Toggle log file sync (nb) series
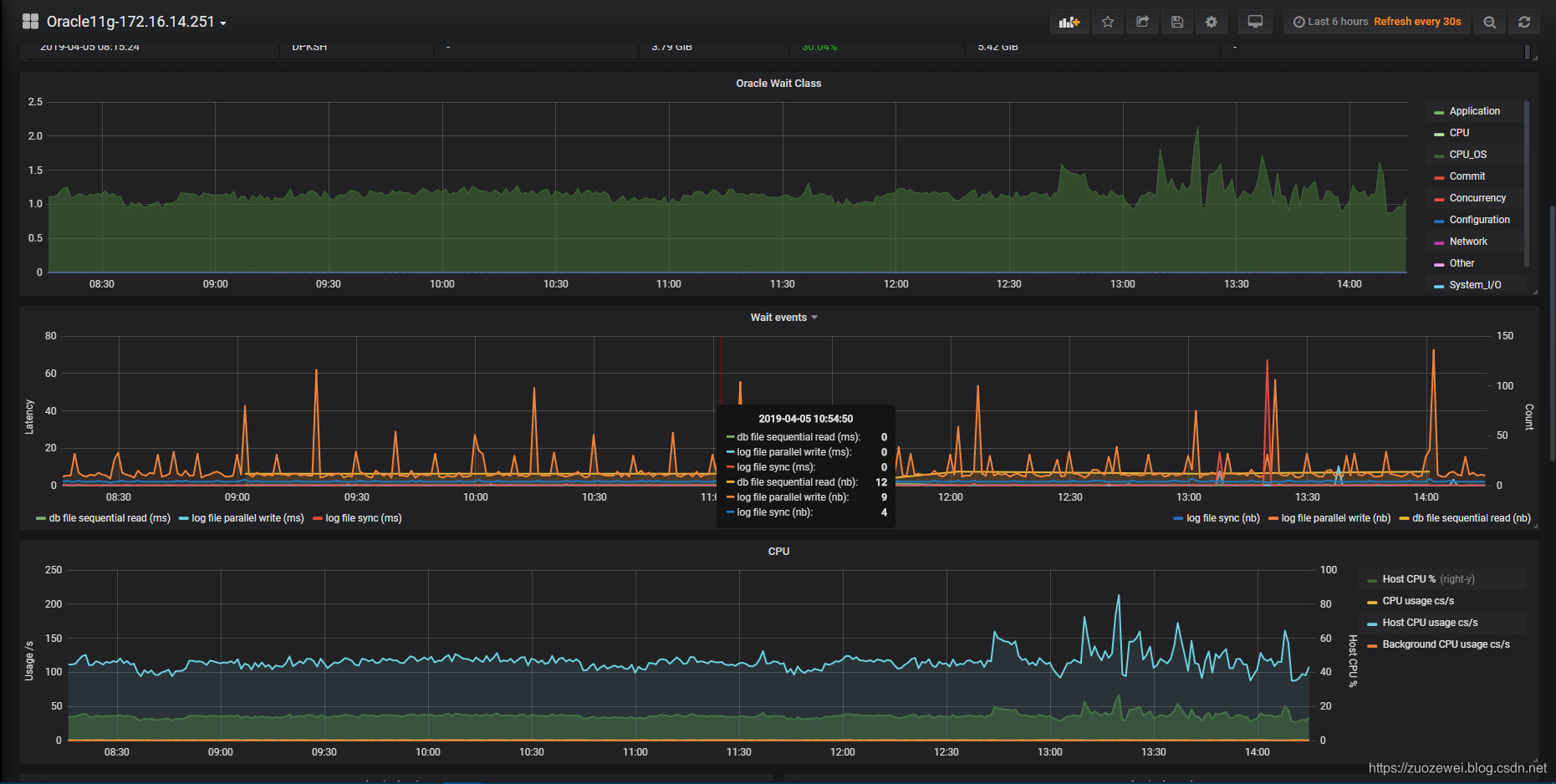 coord(1223,518)
